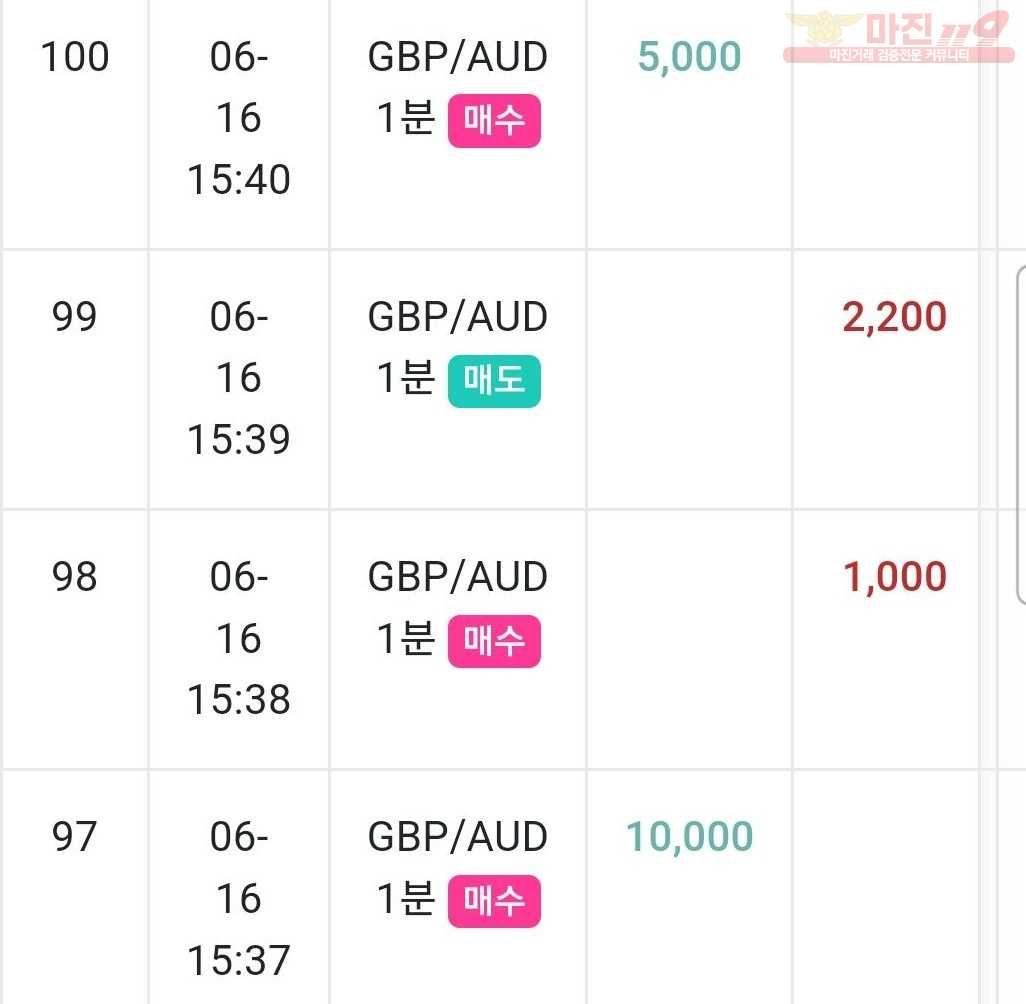Click GBP/AUD text in row 97
This screenshot has height=1004, width=1026.
click(x=457, y=836)
